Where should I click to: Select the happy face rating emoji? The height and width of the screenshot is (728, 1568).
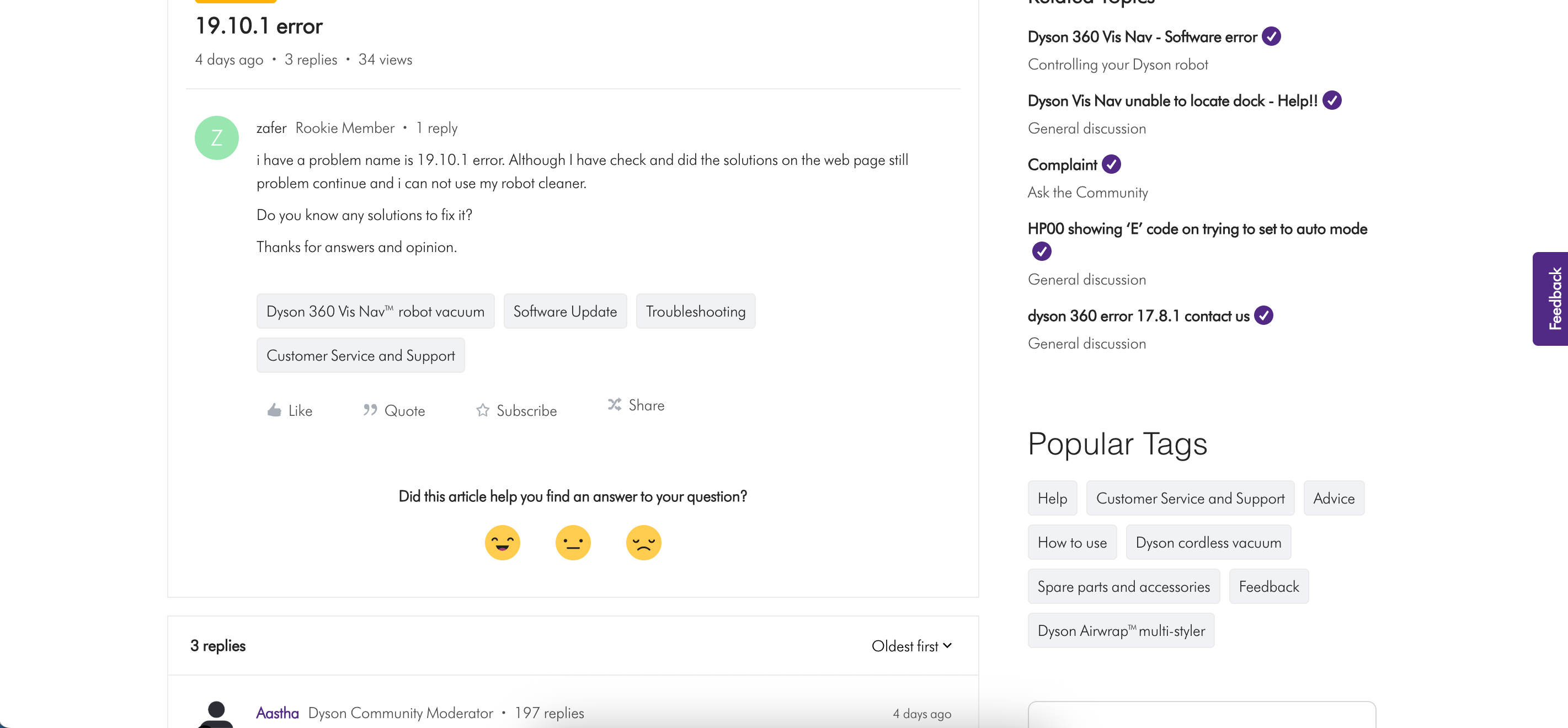[x=502, y=542]
